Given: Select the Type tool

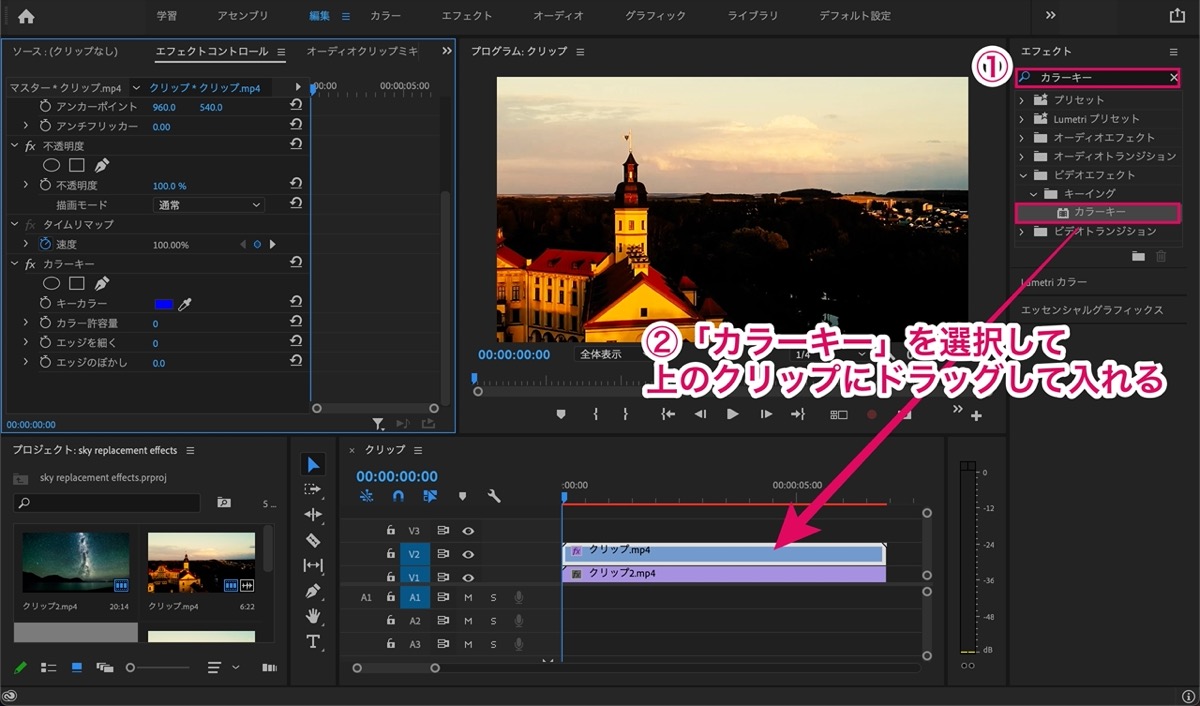Looking at the screenshot, I should (313, 641).
